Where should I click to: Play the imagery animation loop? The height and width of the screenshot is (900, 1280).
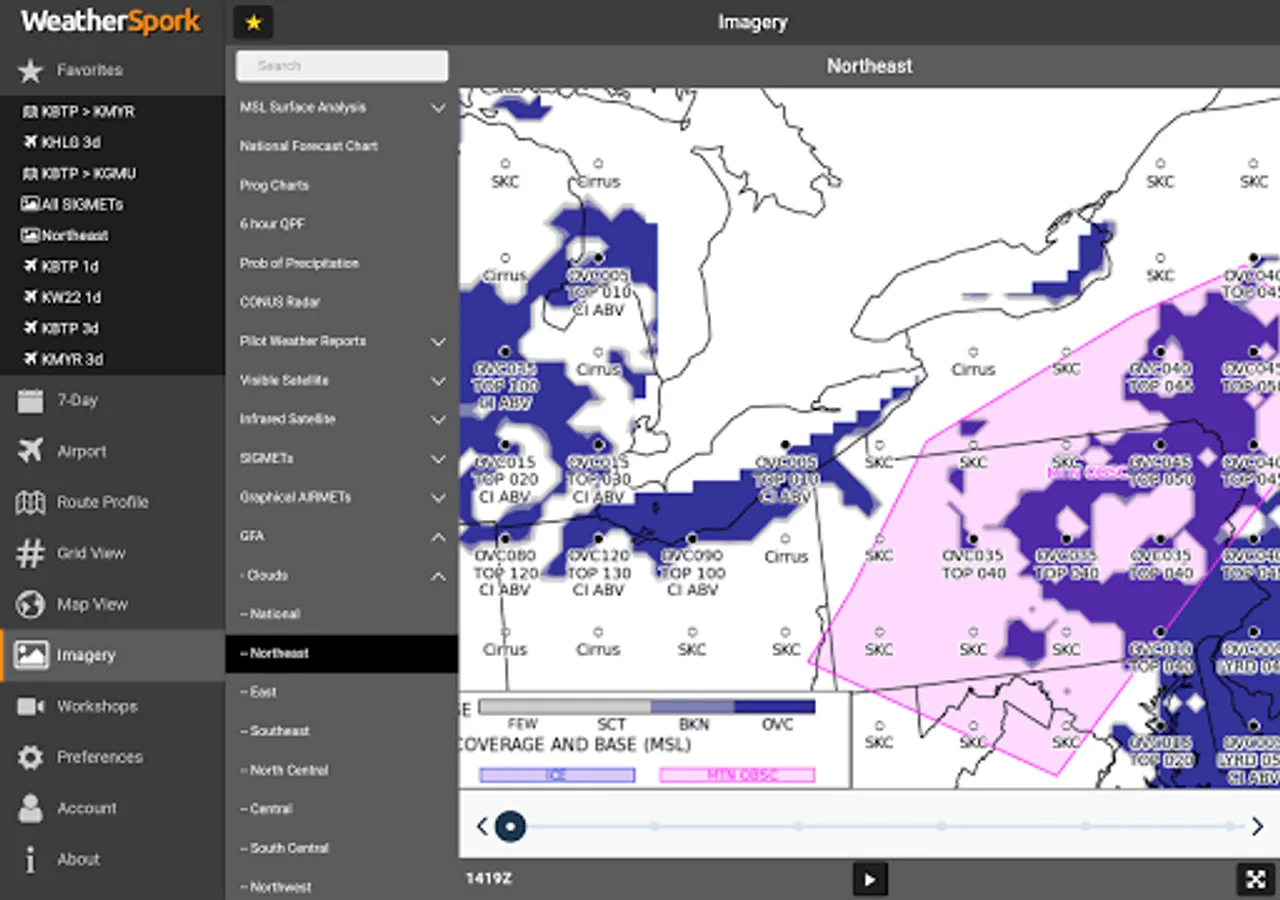point(869,879)
